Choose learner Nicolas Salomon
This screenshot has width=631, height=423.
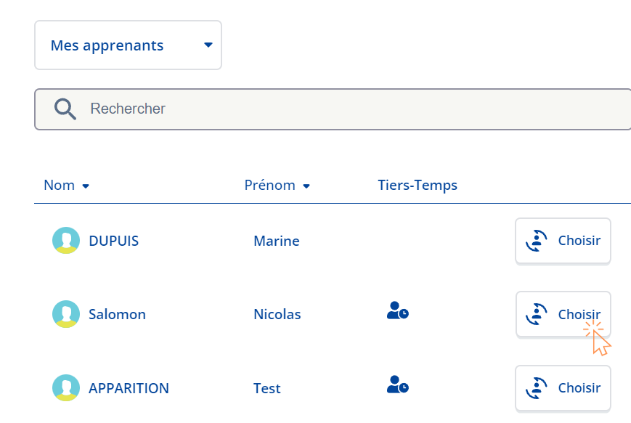pos(563,314)
